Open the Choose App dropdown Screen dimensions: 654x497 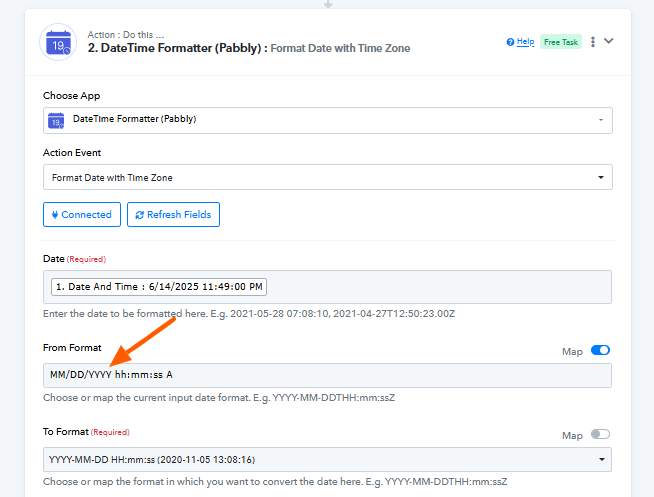pos(327,120)
